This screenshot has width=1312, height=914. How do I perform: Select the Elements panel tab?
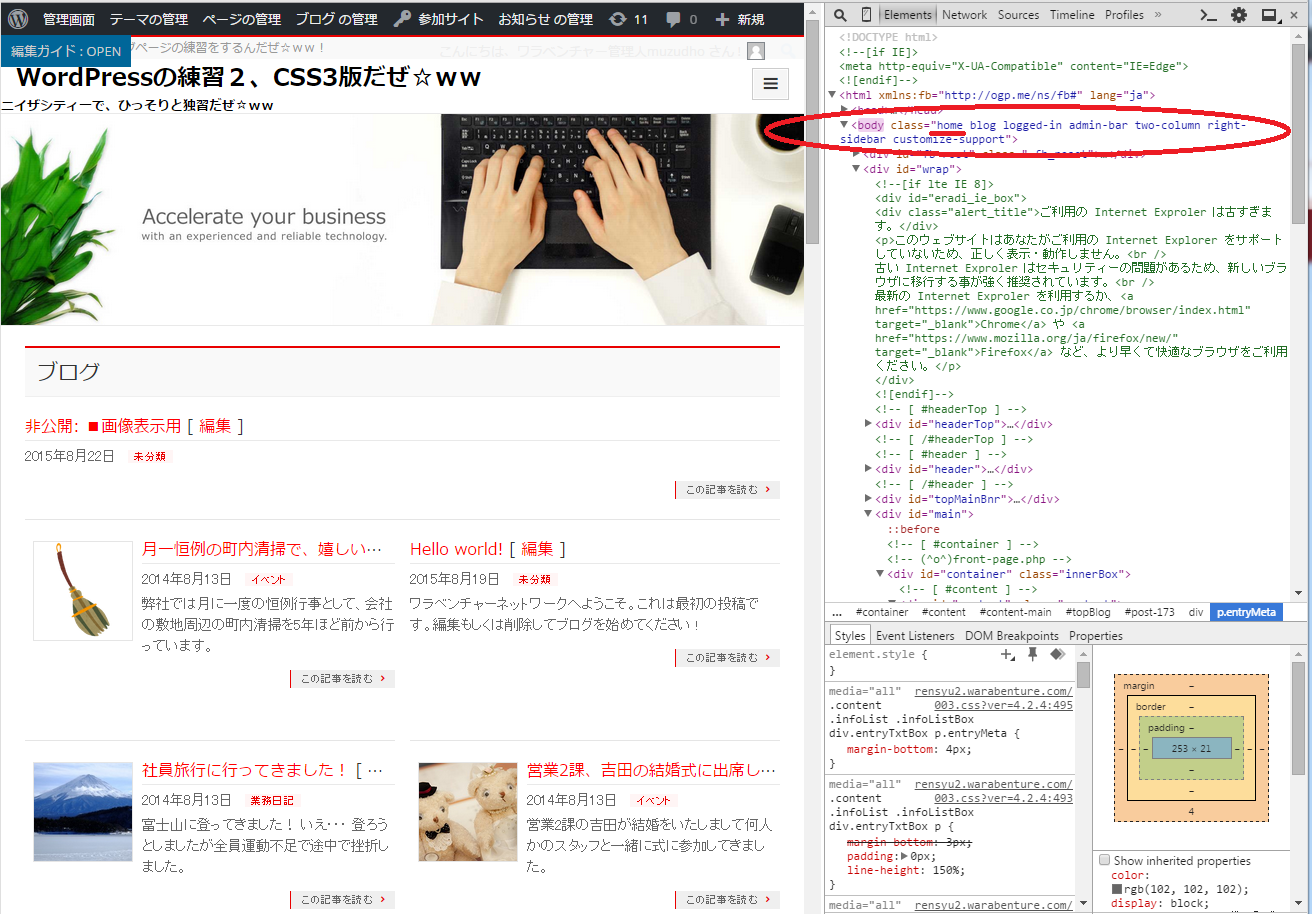point(907,15)
